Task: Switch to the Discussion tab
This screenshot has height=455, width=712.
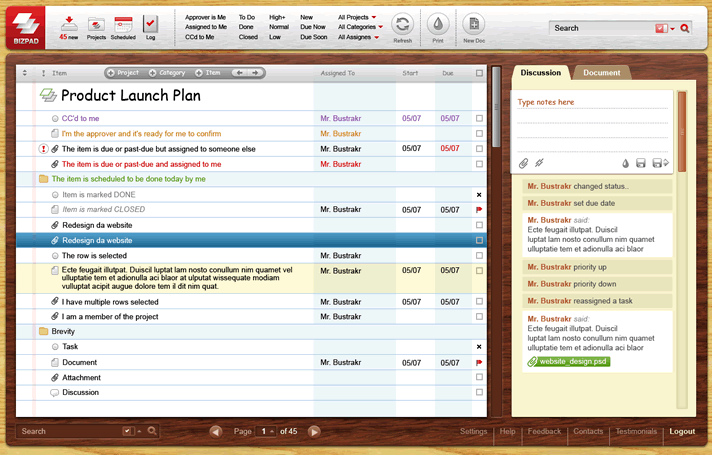Action: (540, 73)
